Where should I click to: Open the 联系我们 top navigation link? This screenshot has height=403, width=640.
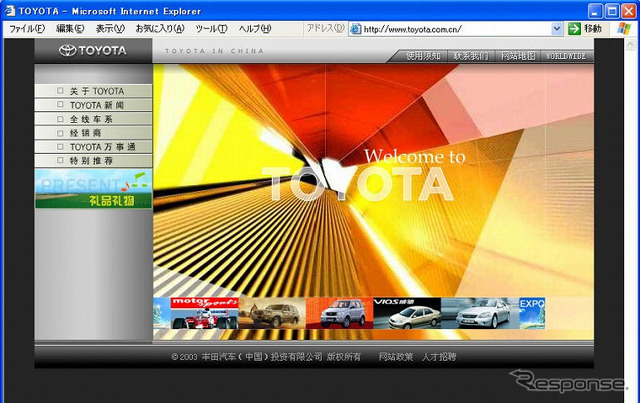471,56
